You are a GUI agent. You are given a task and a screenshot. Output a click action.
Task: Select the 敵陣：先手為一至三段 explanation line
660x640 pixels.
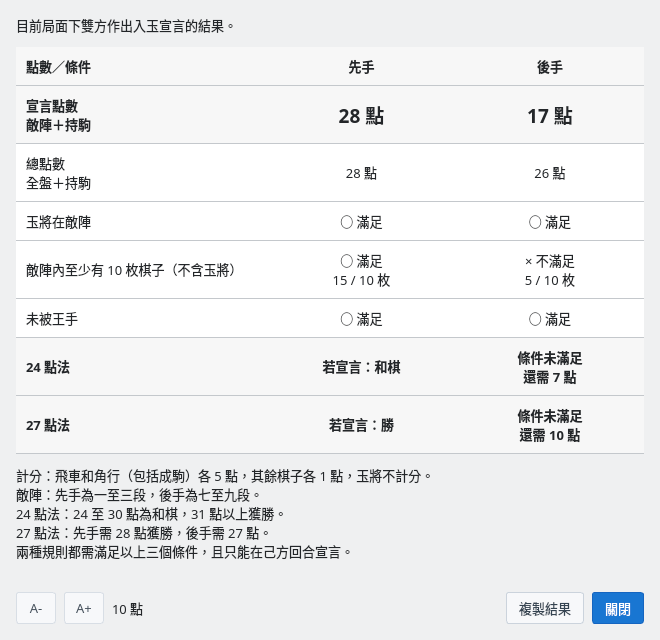(x=138, y=495)
